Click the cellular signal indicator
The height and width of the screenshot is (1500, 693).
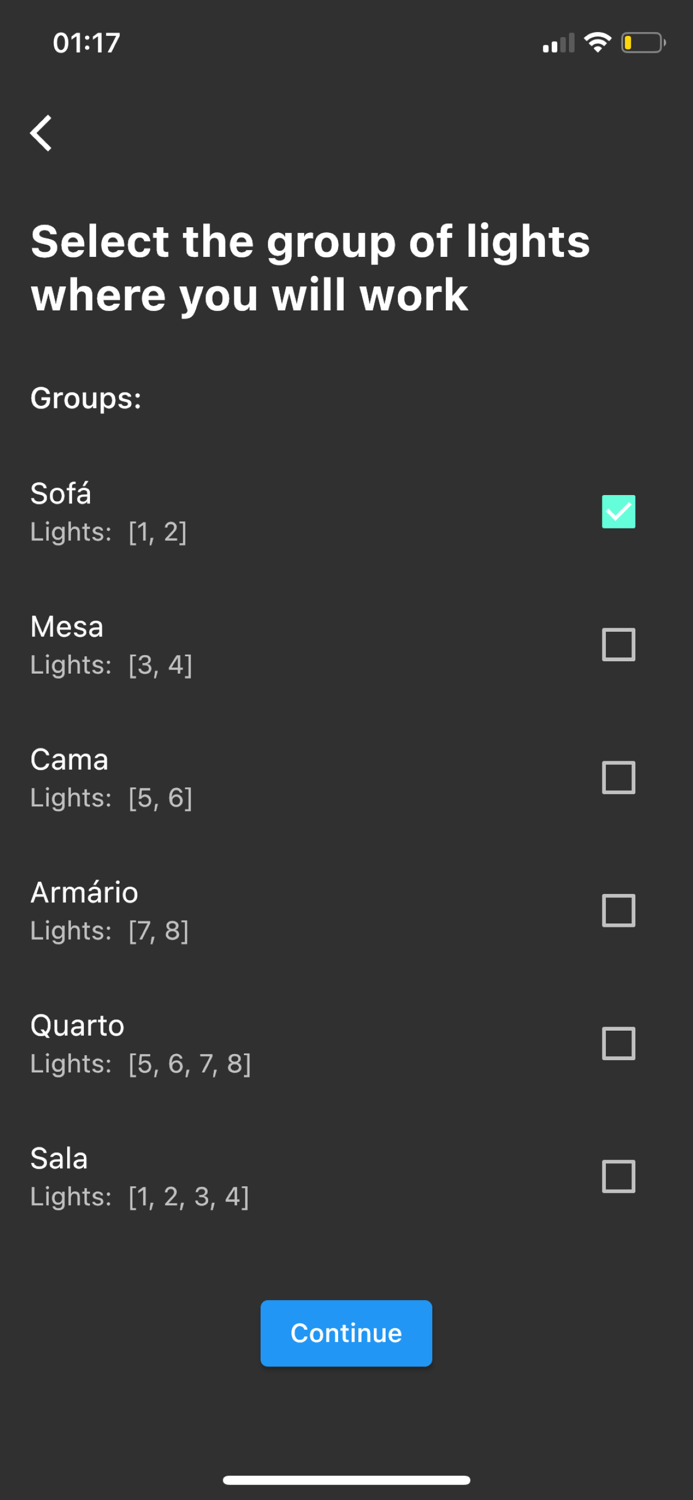[556, 43]
